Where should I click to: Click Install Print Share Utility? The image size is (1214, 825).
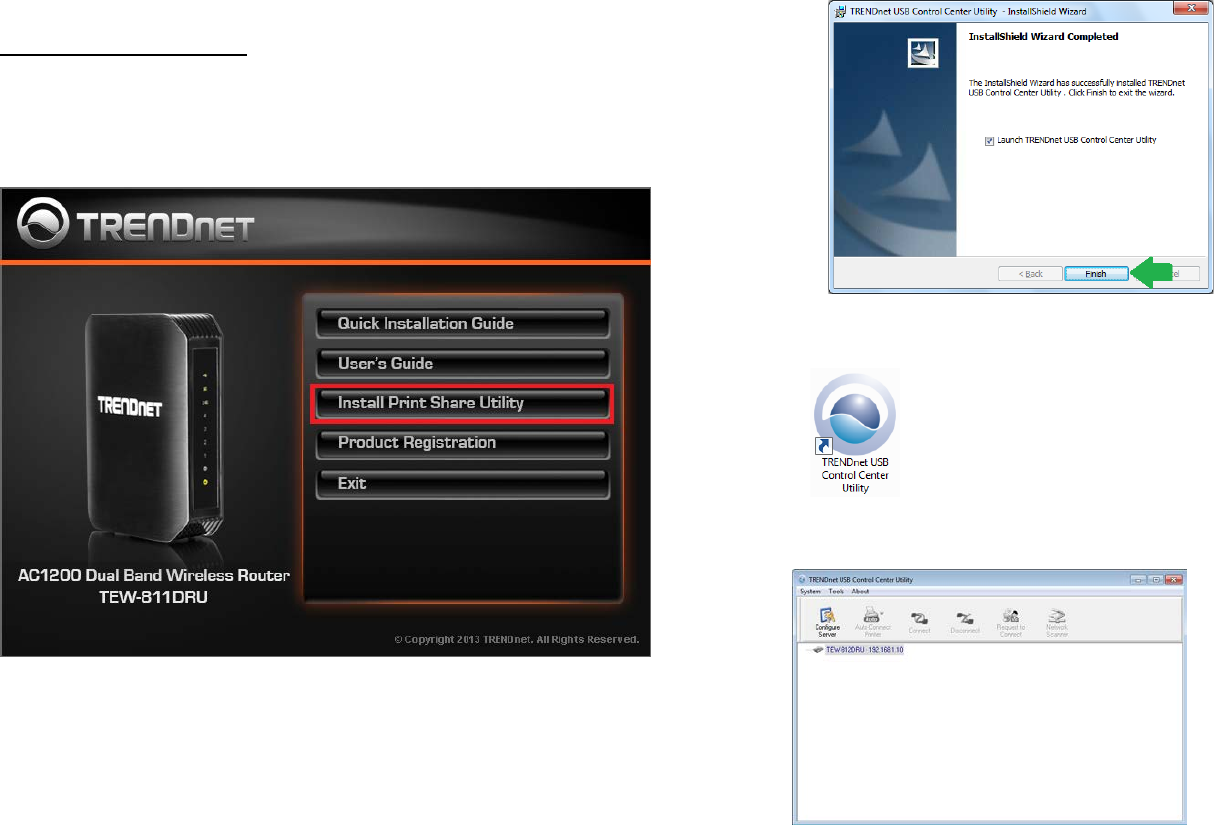pos(463,403)
